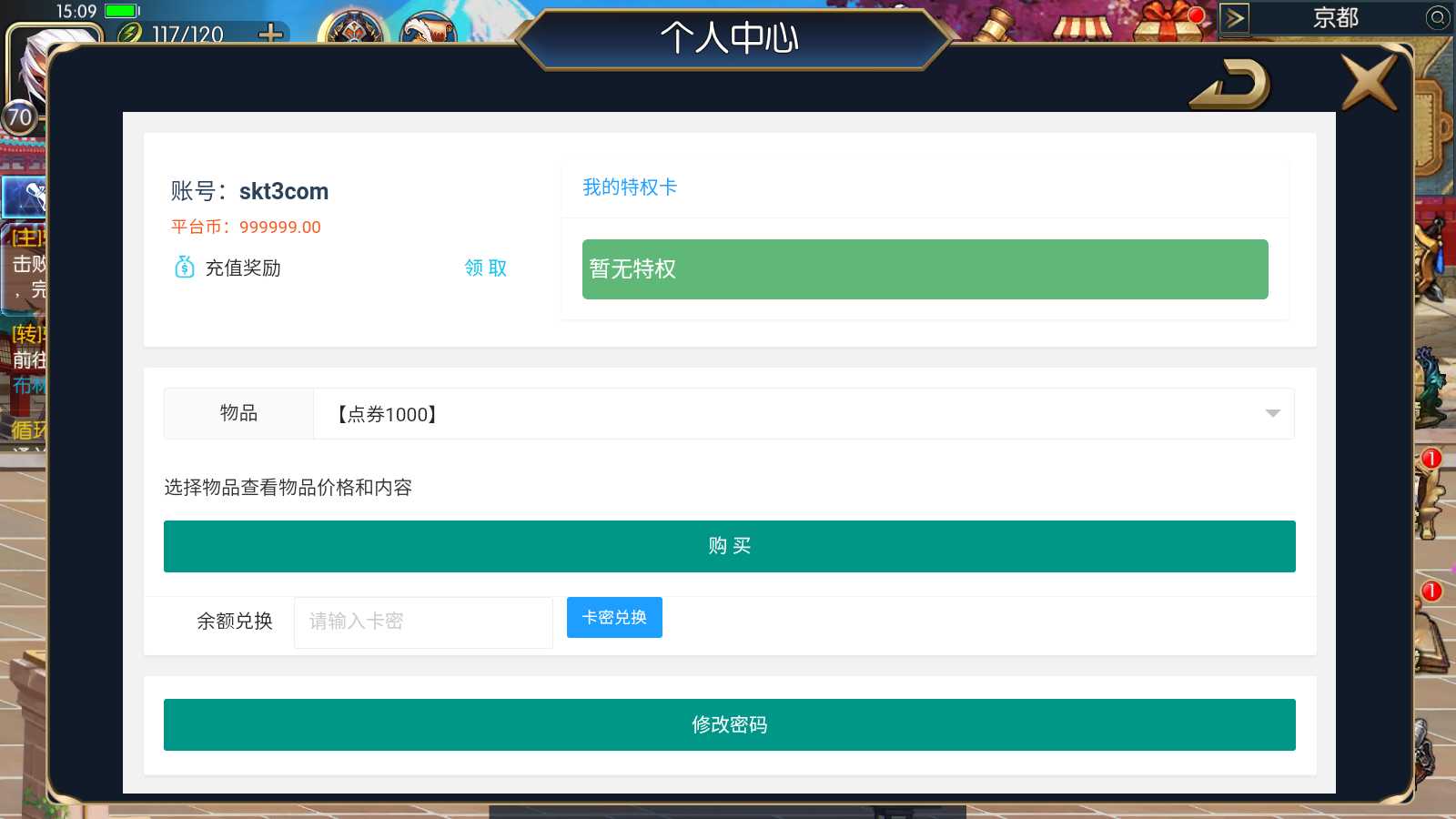Open the search icon next to 京都
1456x819 pixels.
click(x=1438, y=17)
